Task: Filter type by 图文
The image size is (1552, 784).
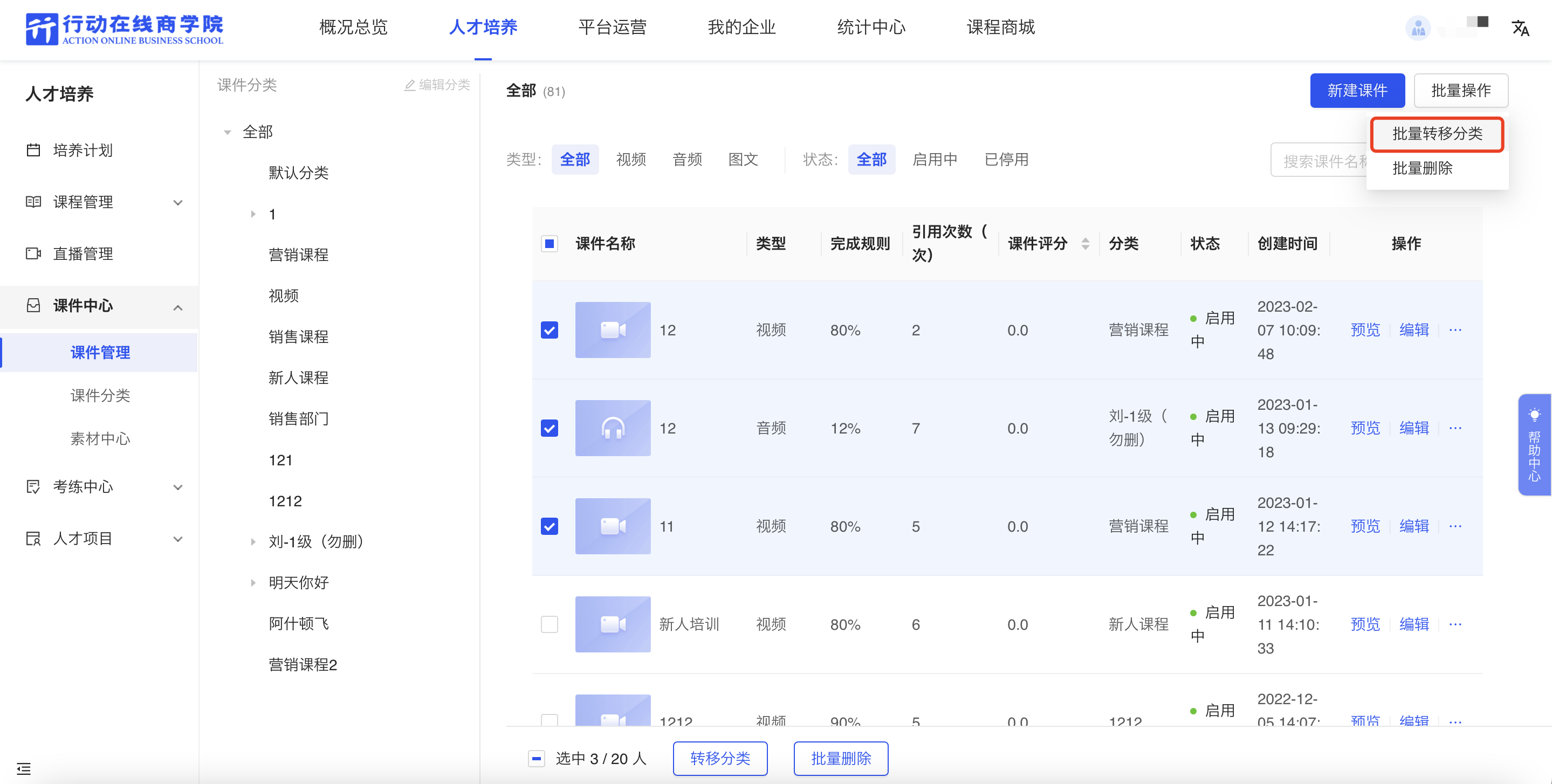Action: click(x=743, y=160)
